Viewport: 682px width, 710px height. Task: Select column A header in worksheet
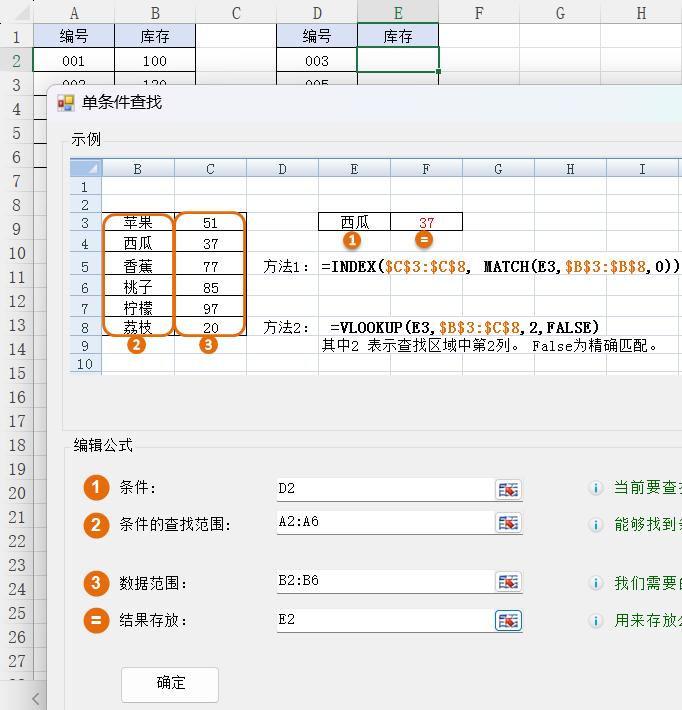[74, 12]
